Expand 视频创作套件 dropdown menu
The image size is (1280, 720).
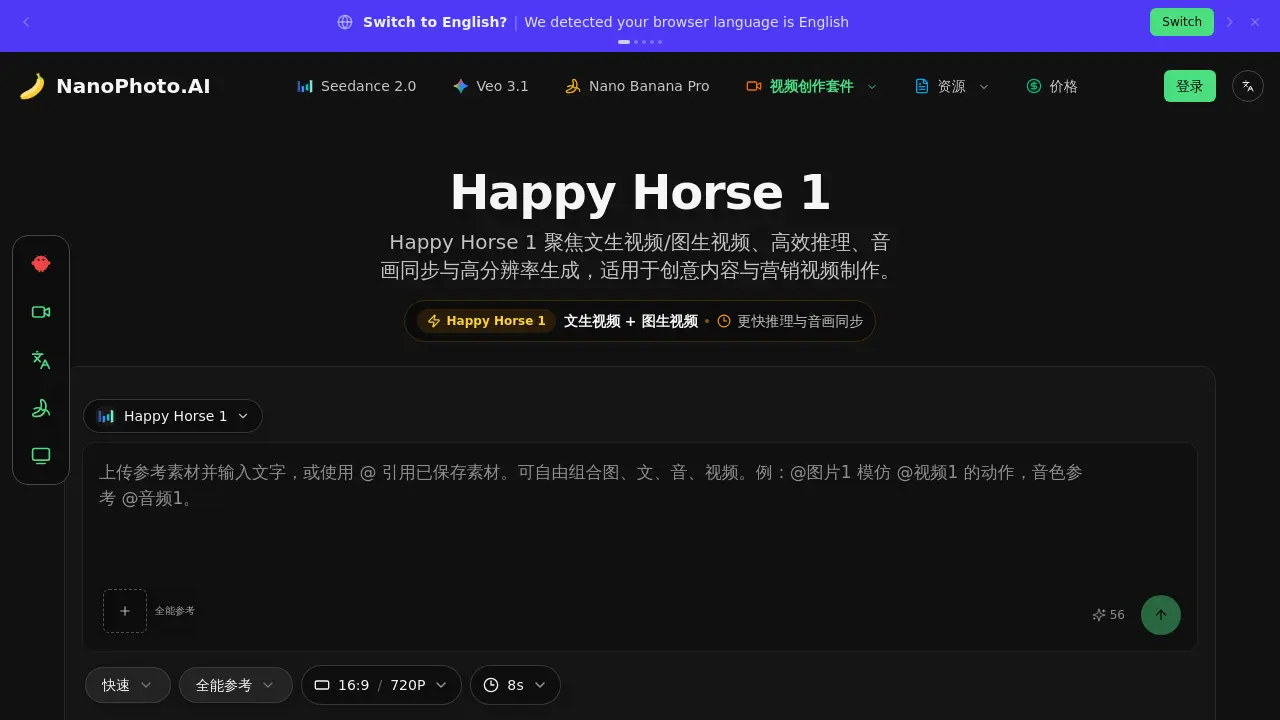tap(812, 86)
